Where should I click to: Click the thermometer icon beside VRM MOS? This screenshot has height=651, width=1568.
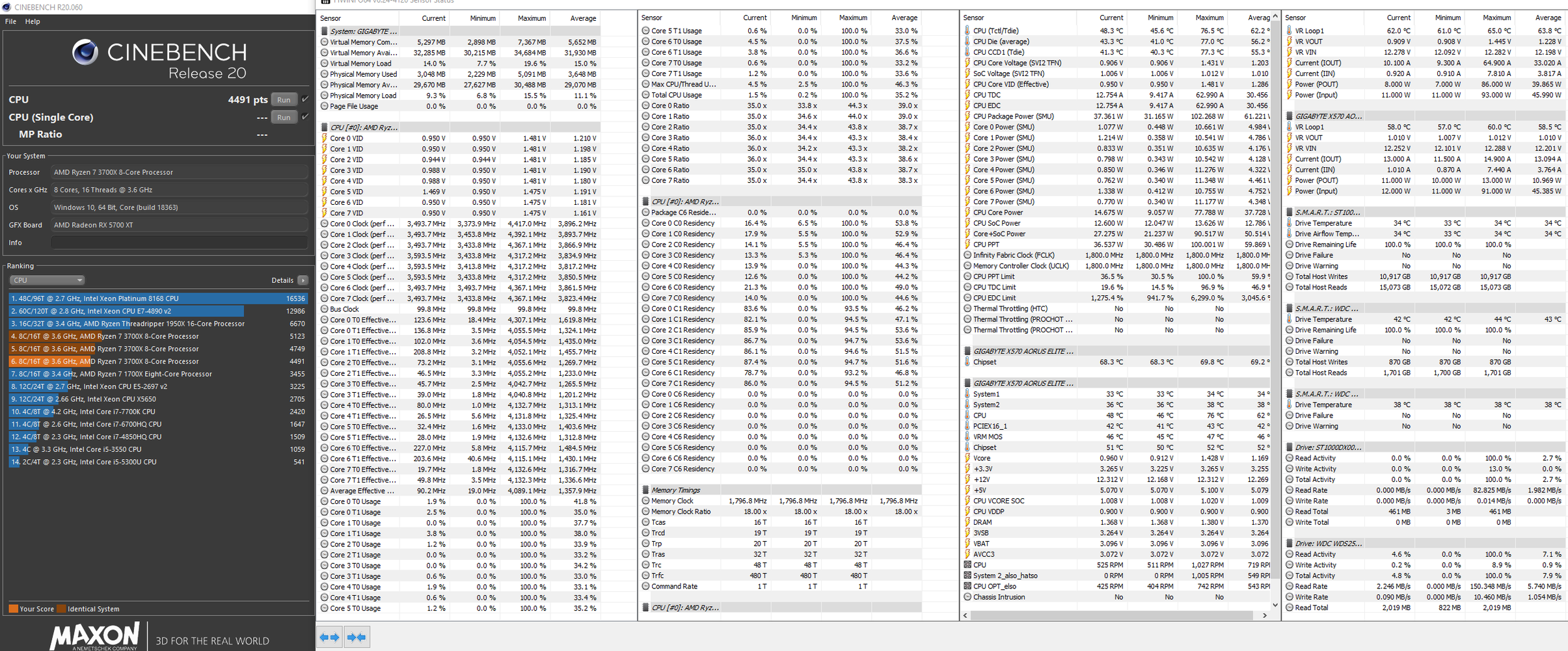point(967,436)
